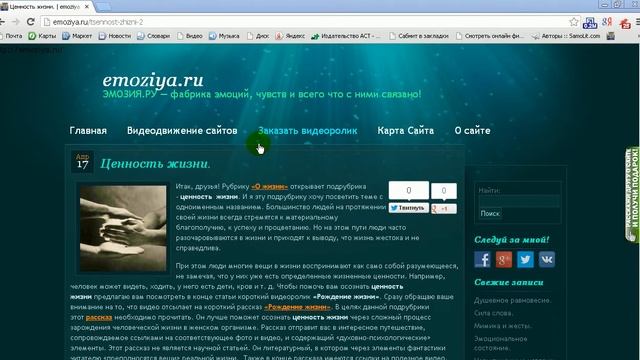Open the Видео bookmark

pos(190,36)
